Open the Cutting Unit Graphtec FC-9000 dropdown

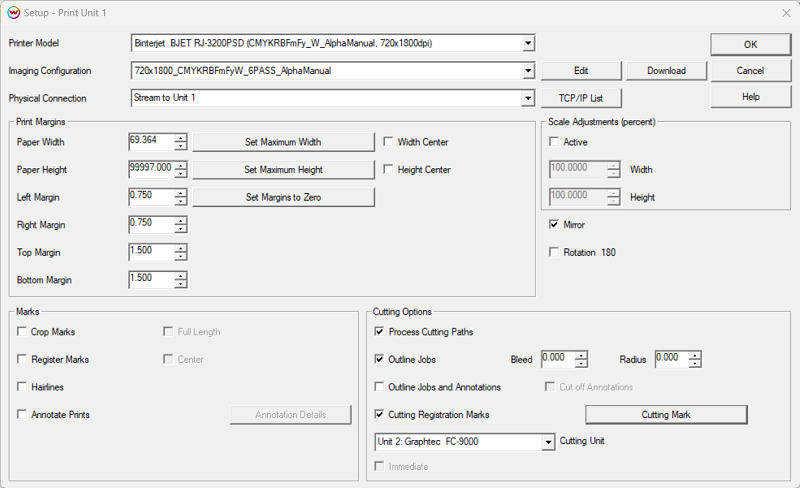click(x=548, y=442)
